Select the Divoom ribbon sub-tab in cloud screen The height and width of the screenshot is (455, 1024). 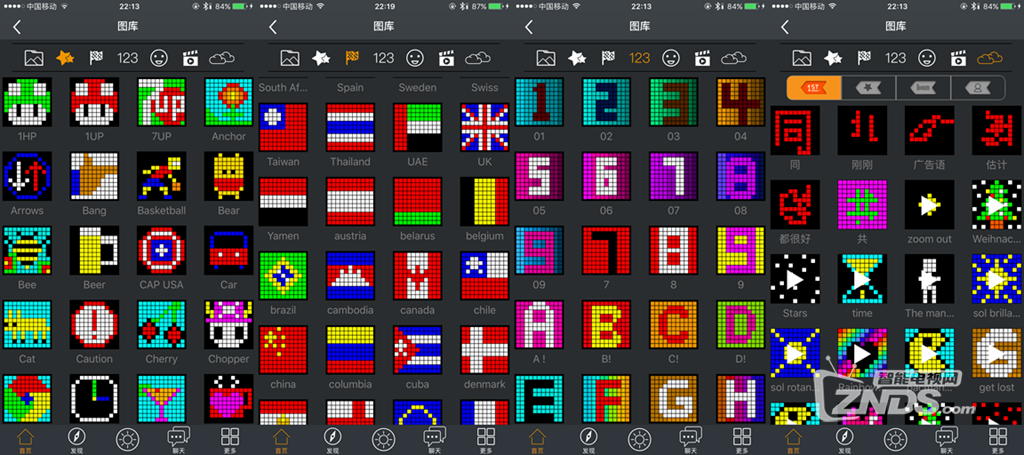923,87
